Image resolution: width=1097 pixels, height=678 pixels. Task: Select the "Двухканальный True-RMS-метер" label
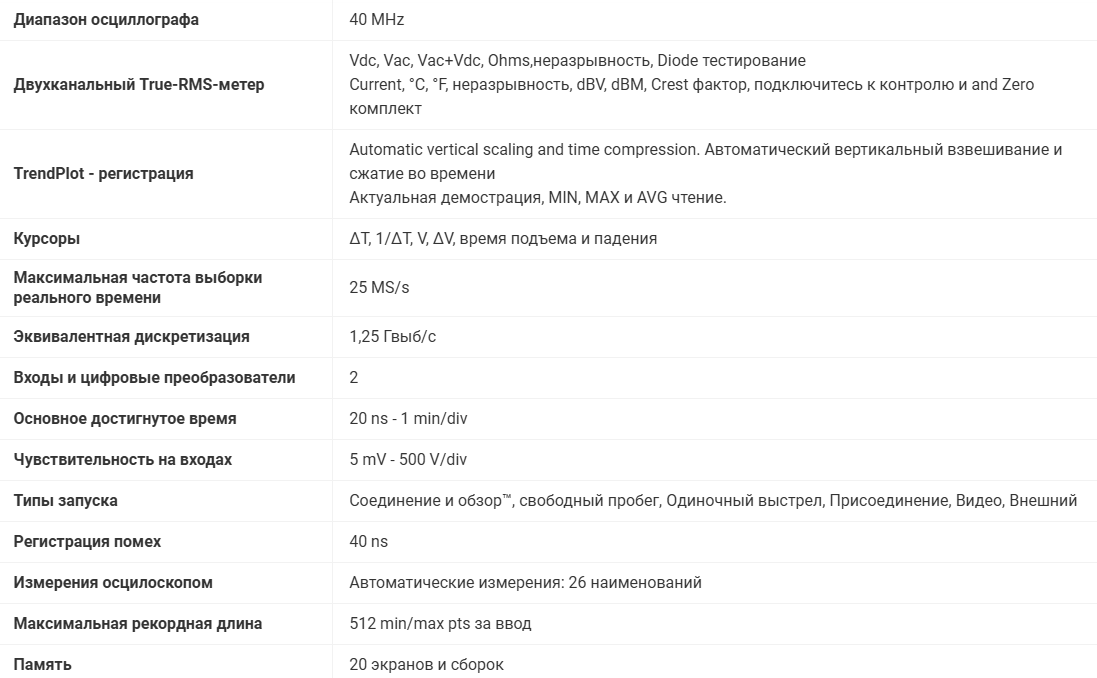pyautogui.click(x=139, y=85)
